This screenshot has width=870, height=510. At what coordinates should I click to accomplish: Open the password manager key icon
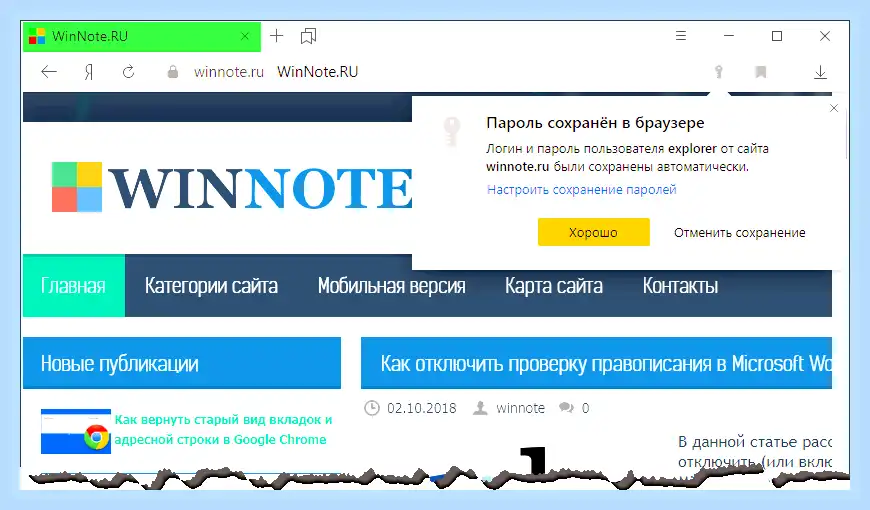719,72
